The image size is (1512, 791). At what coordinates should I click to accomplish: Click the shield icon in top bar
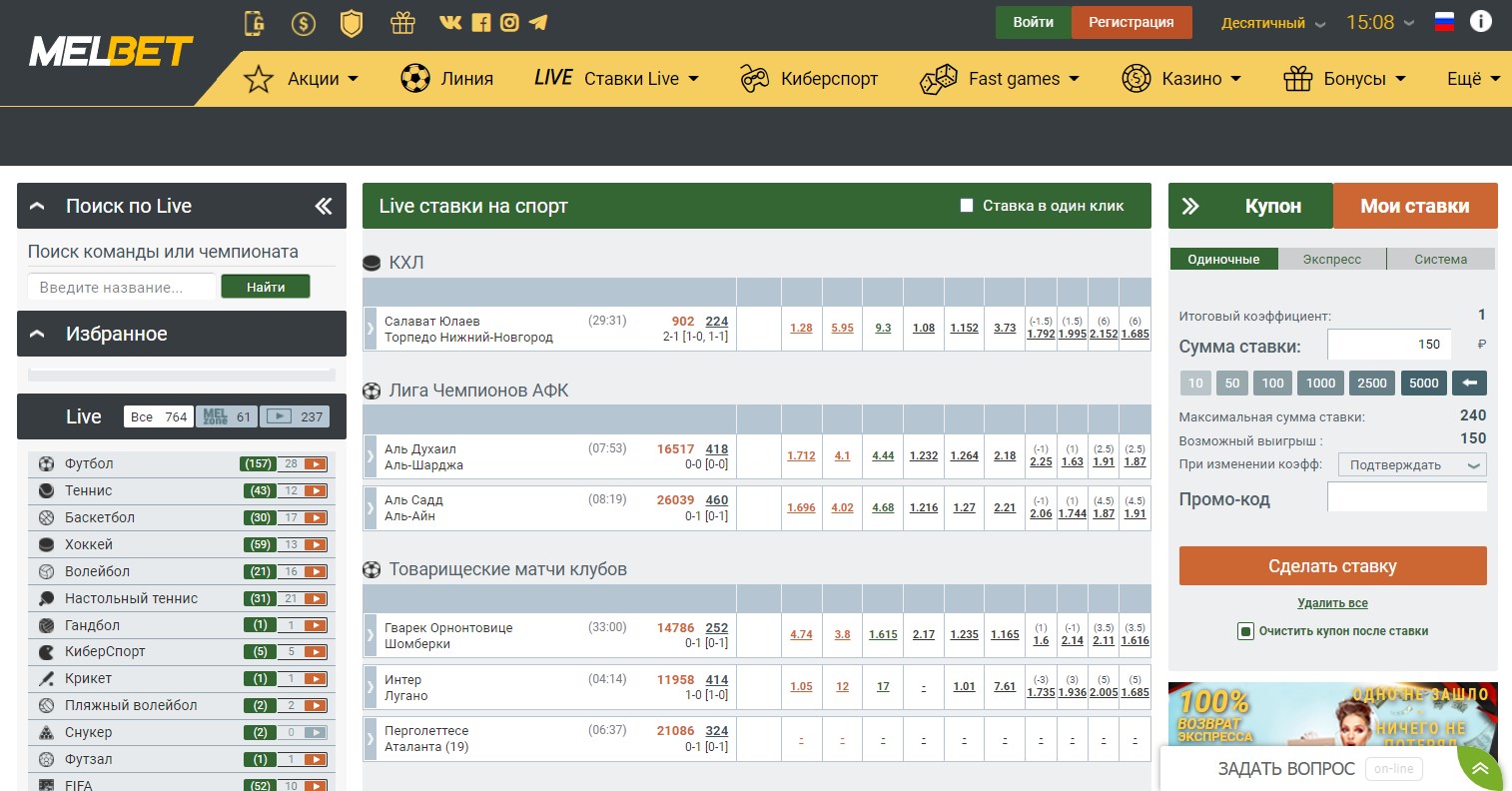352,23
